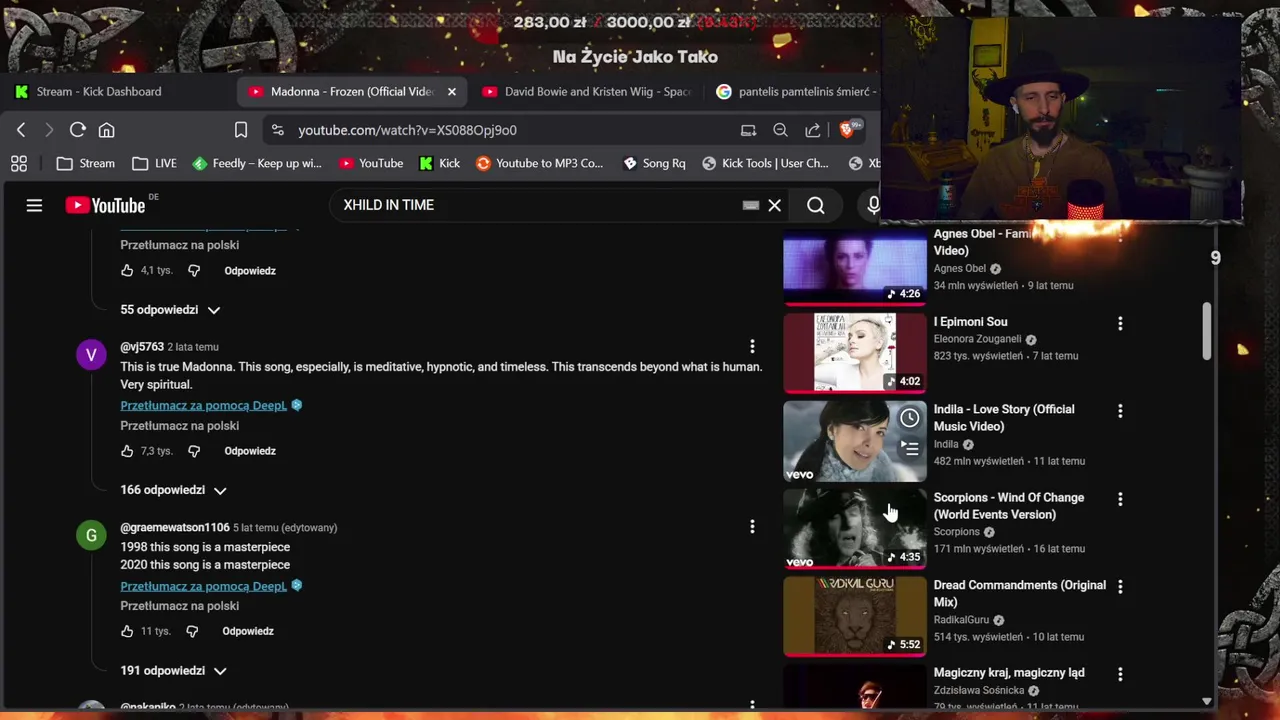The image size is (1280, 720).
Task: Close the Madonna - Frozen tab
Action: (x=451, y=91)
